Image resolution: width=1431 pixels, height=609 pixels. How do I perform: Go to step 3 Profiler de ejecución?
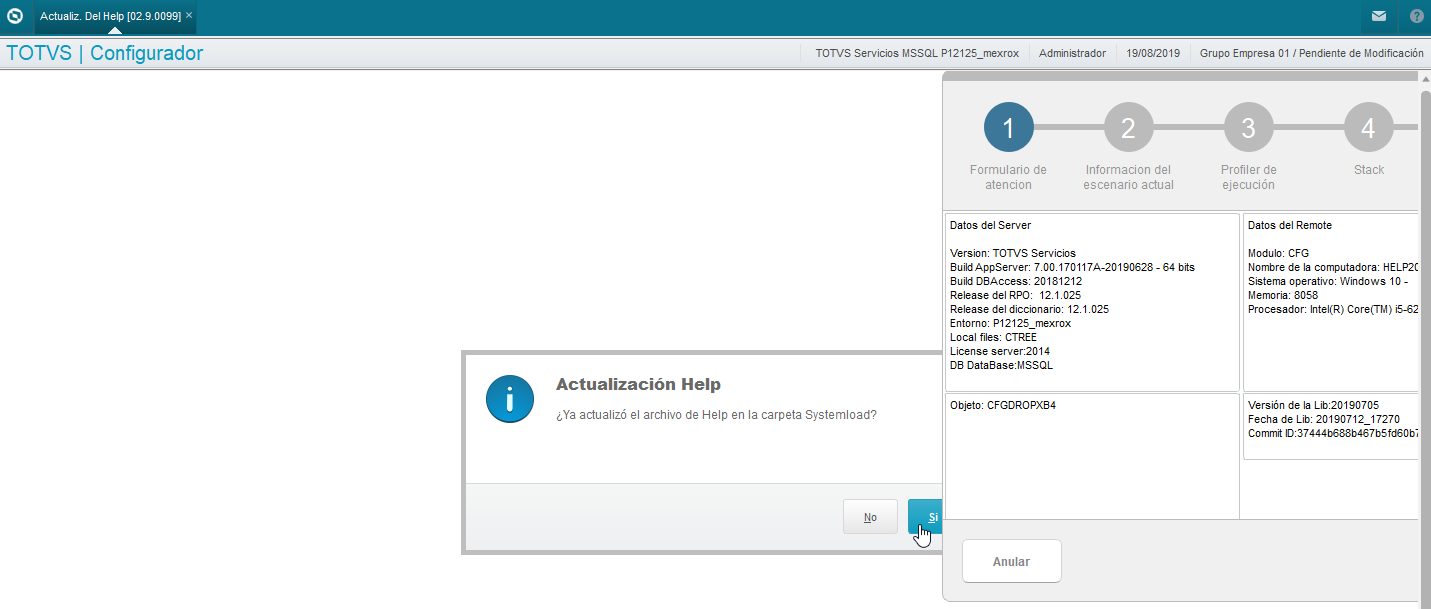pos(1248,128)
